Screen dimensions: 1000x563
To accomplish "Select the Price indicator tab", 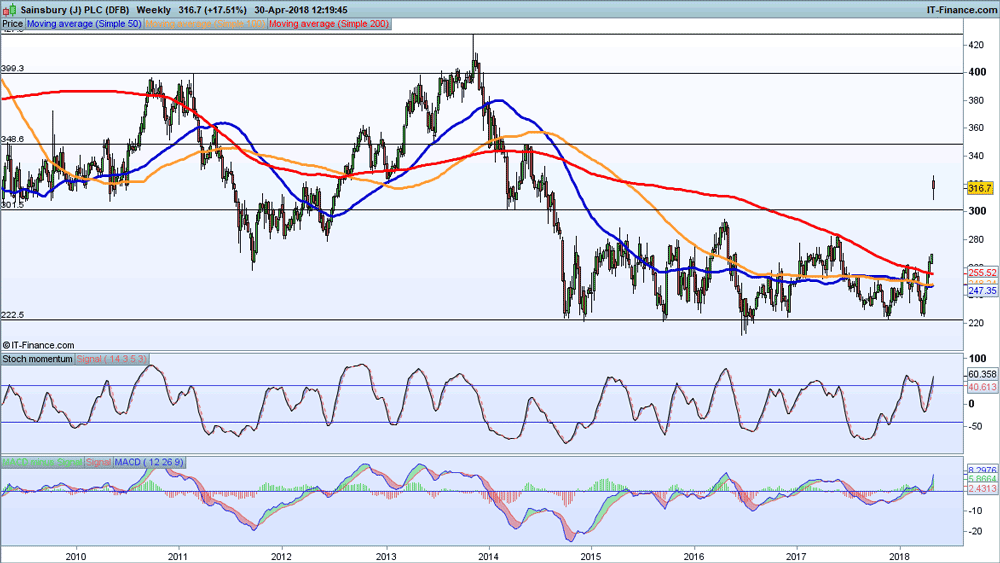I will 12,24.
